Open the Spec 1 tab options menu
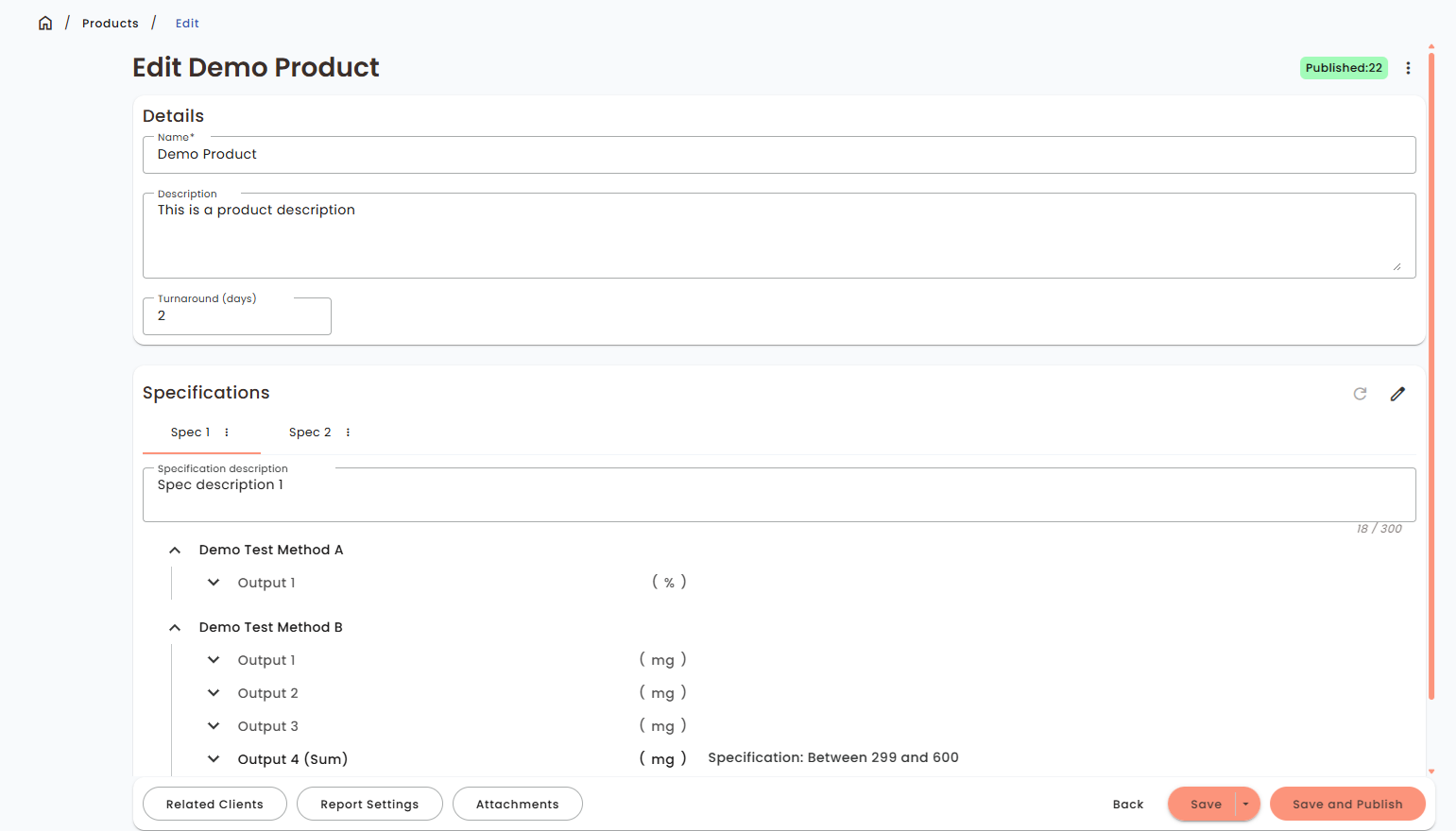The image size is (1456, 831). (227, 432)
